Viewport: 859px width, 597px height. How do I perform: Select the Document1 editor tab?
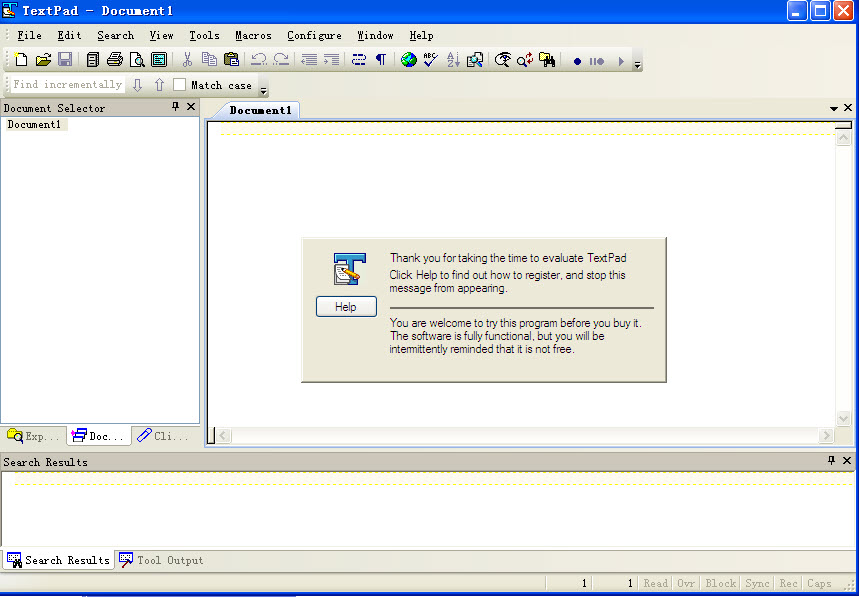pyautogui.click(x=260, y=110)
